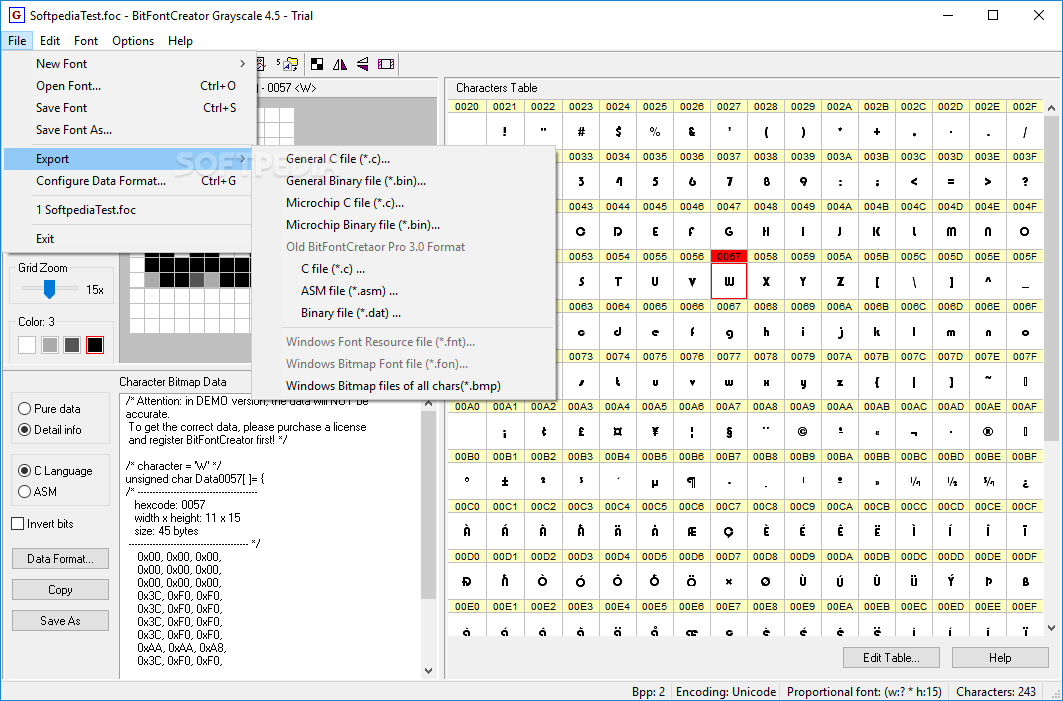Export old format C file (*.c) ...

coord(403,269)
